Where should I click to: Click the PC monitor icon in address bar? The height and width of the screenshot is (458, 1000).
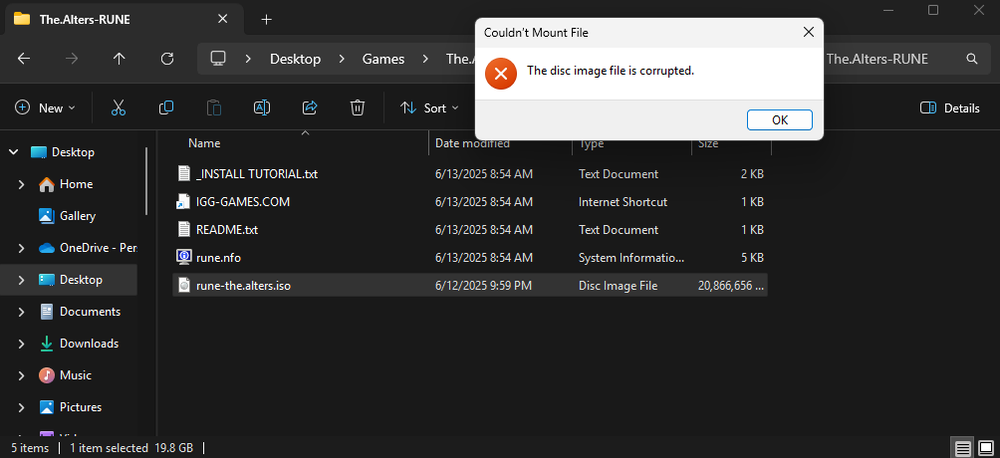218,59
